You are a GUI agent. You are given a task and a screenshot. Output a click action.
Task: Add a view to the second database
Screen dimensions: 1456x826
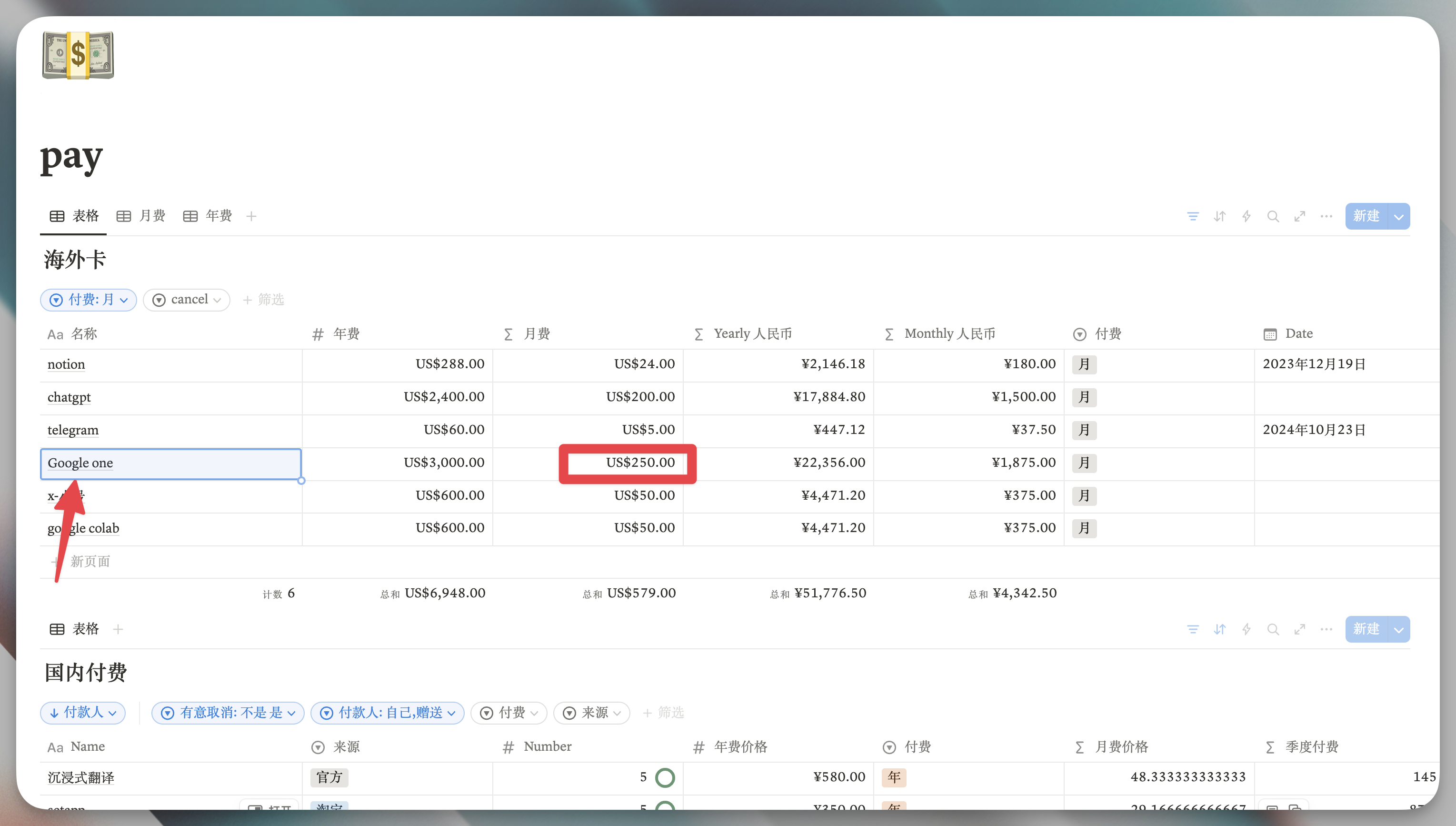[118, 629]
